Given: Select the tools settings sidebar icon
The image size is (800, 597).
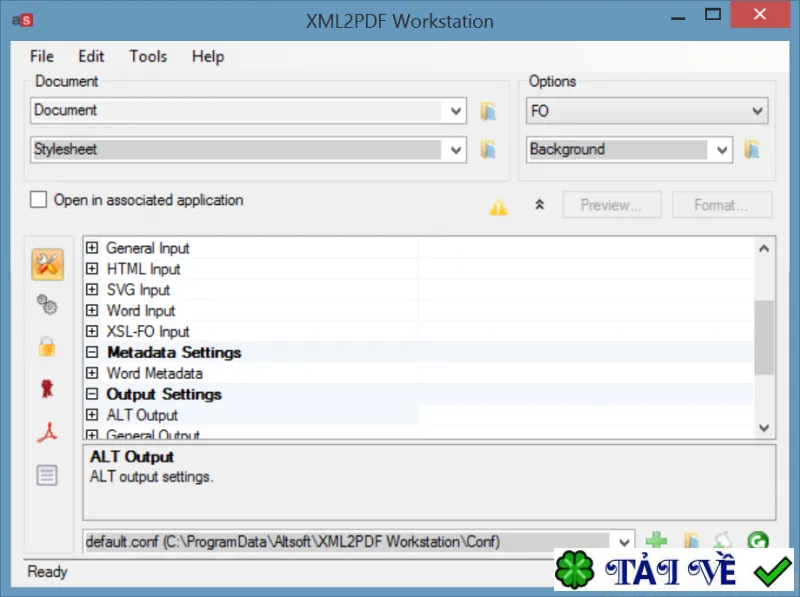Looking at the screenshot, I should [47, 264].
